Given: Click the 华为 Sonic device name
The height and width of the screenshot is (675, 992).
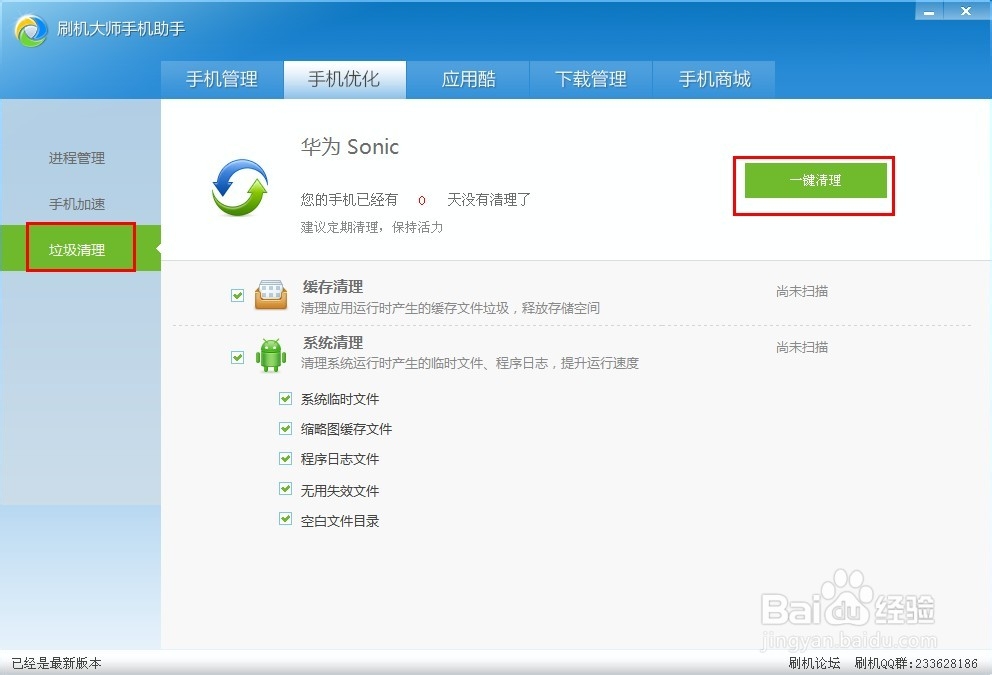Looking at the screenshot, I should [x=350, y=147].
